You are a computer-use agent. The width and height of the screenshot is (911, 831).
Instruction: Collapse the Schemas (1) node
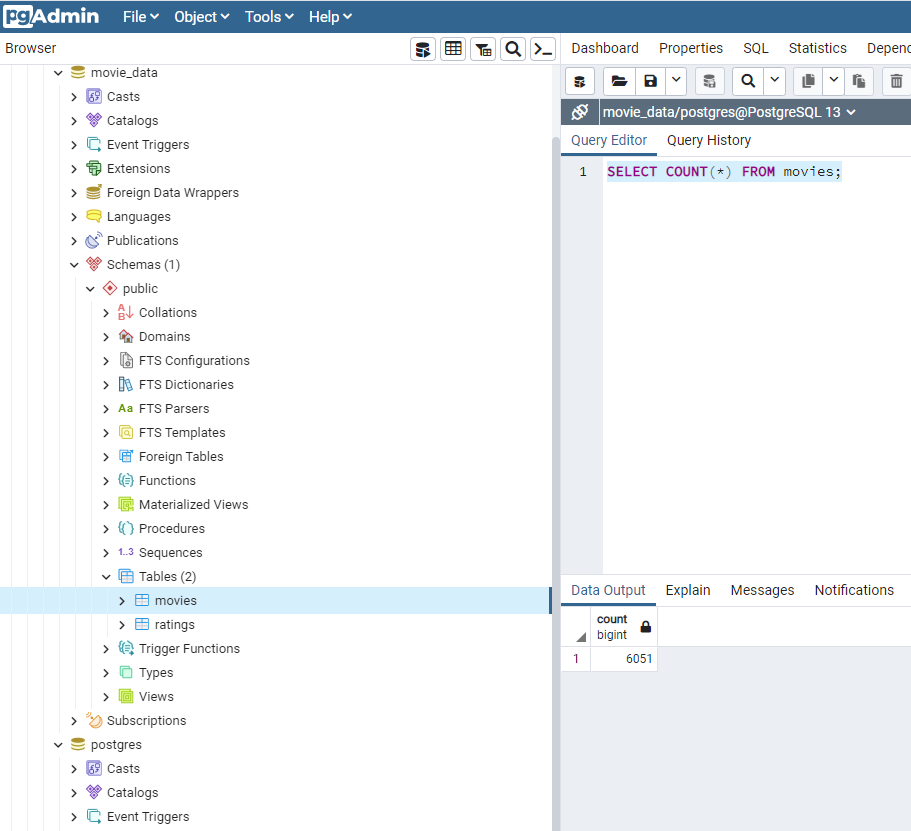pyautogui.click(x=74, y=265)
